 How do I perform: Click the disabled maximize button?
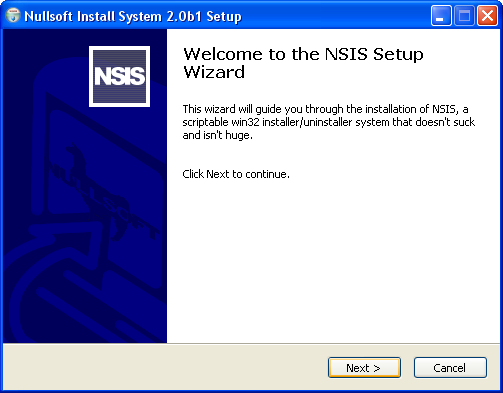(464, 16)
